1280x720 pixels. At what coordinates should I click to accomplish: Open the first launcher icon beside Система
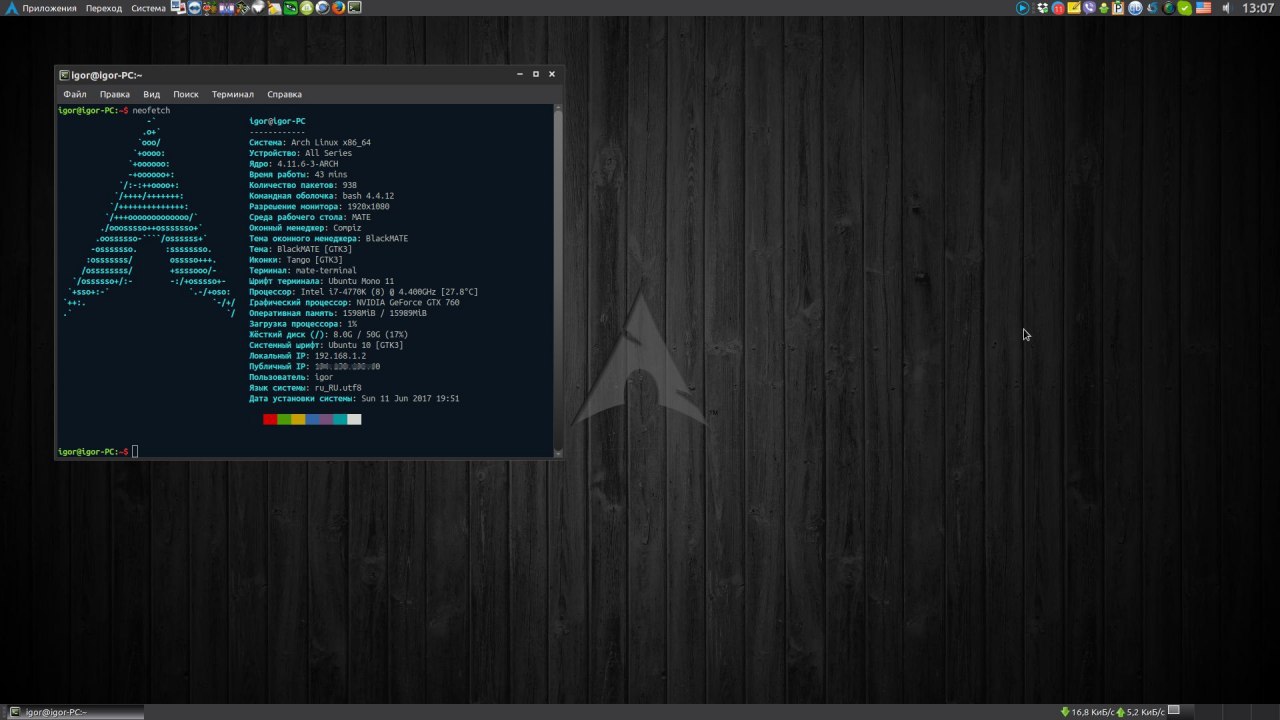point(178,8)
